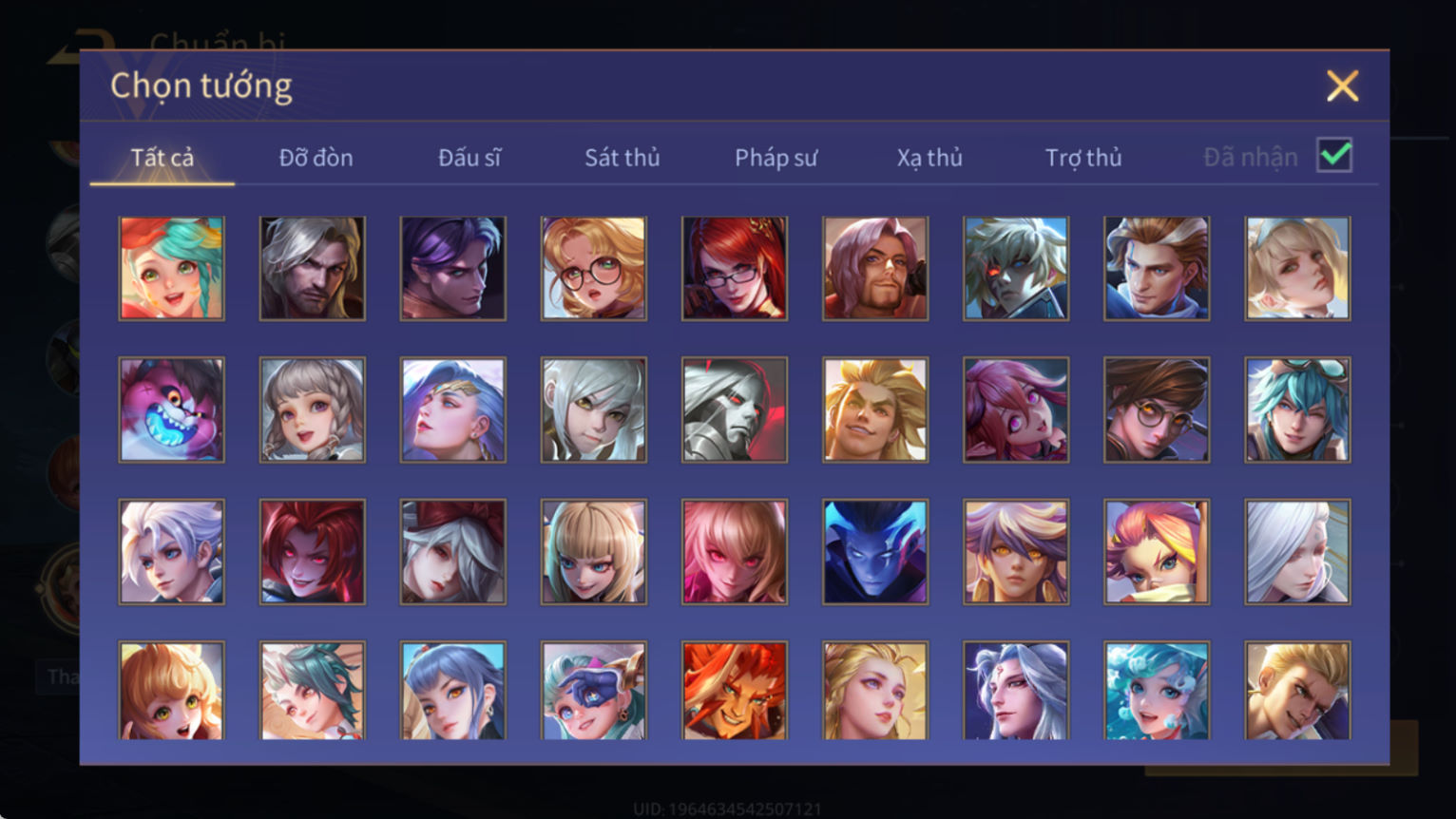Switch to the Đỡ đòn tab

pos(316,158)
